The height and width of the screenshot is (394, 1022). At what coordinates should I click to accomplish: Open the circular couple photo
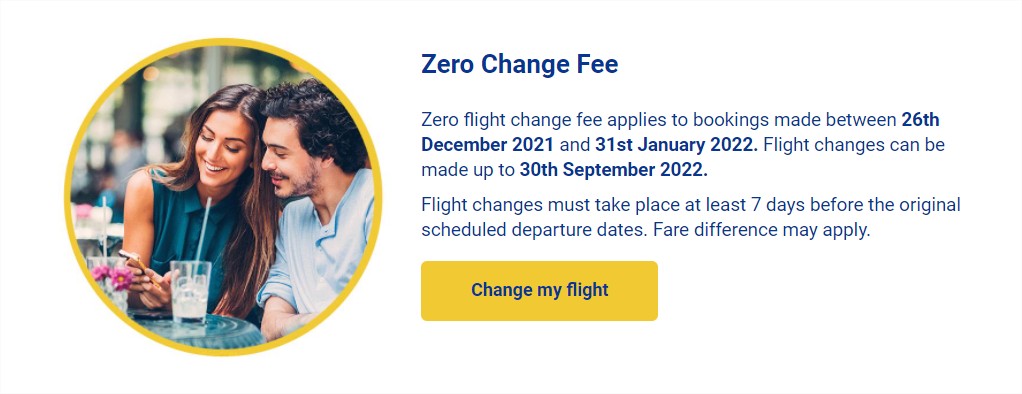[x=223, y=197]
